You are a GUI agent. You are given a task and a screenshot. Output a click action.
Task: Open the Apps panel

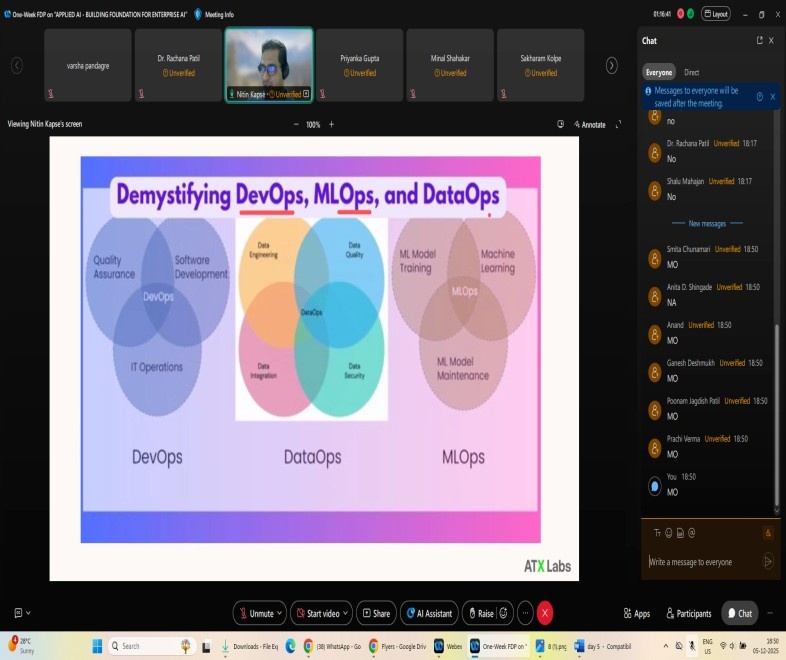(x=636, y=613)
